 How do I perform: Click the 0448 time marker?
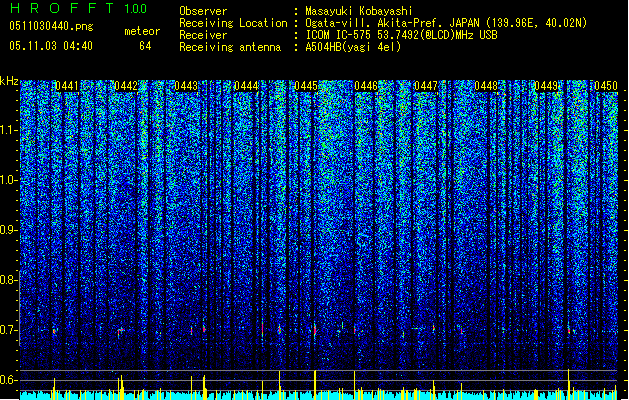pos(486,86)
